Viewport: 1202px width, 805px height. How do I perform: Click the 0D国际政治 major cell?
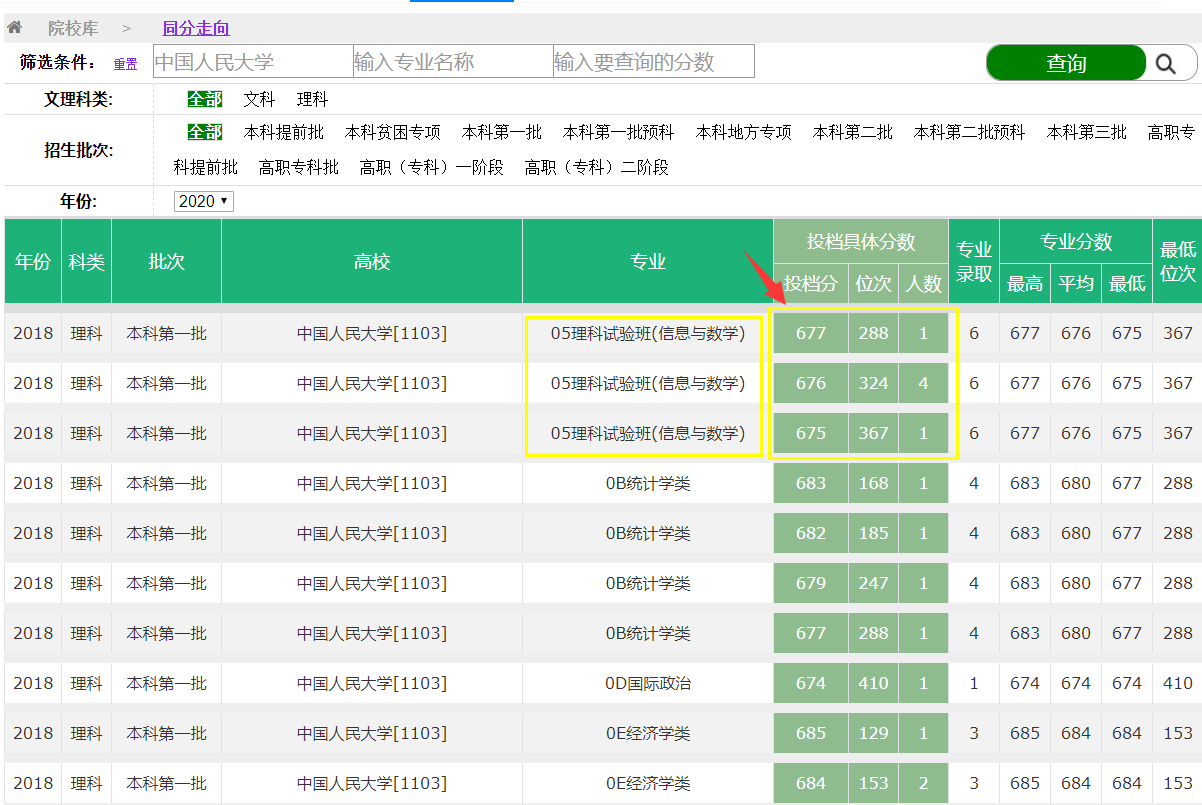coord(648,683)
